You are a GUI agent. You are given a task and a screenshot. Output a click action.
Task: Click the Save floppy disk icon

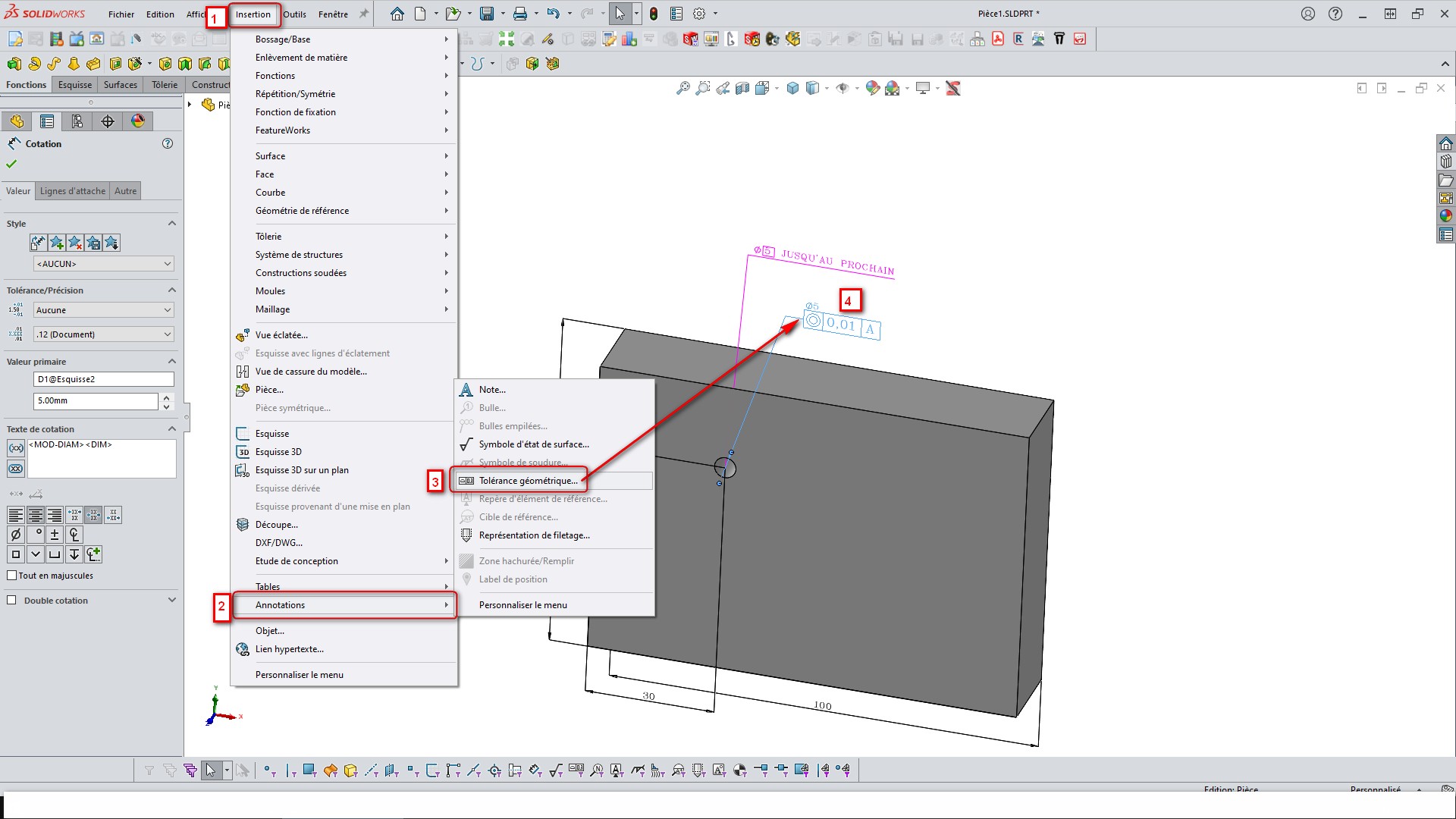coord(486,14)
